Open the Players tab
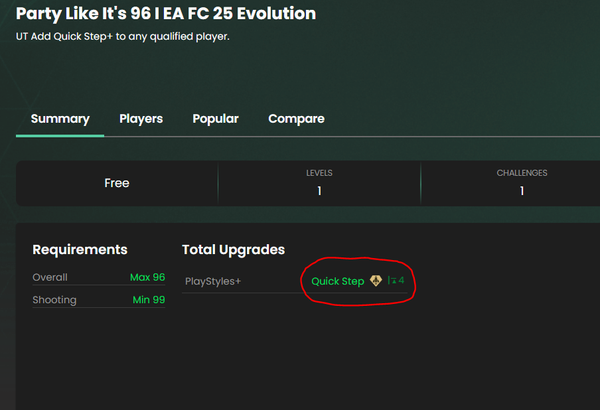Viewport: 600px width, 410px height. [x=141, y=119]
